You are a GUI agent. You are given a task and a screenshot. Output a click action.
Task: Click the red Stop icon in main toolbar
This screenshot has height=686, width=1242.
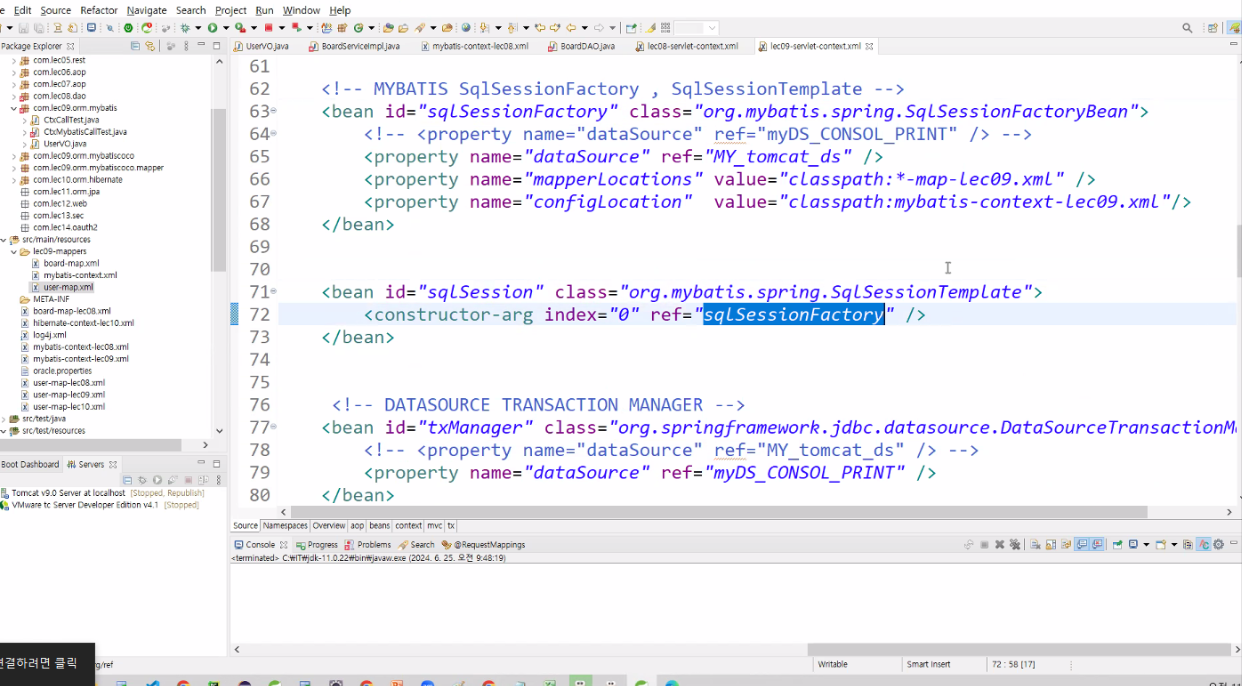[x=268, y=28]
